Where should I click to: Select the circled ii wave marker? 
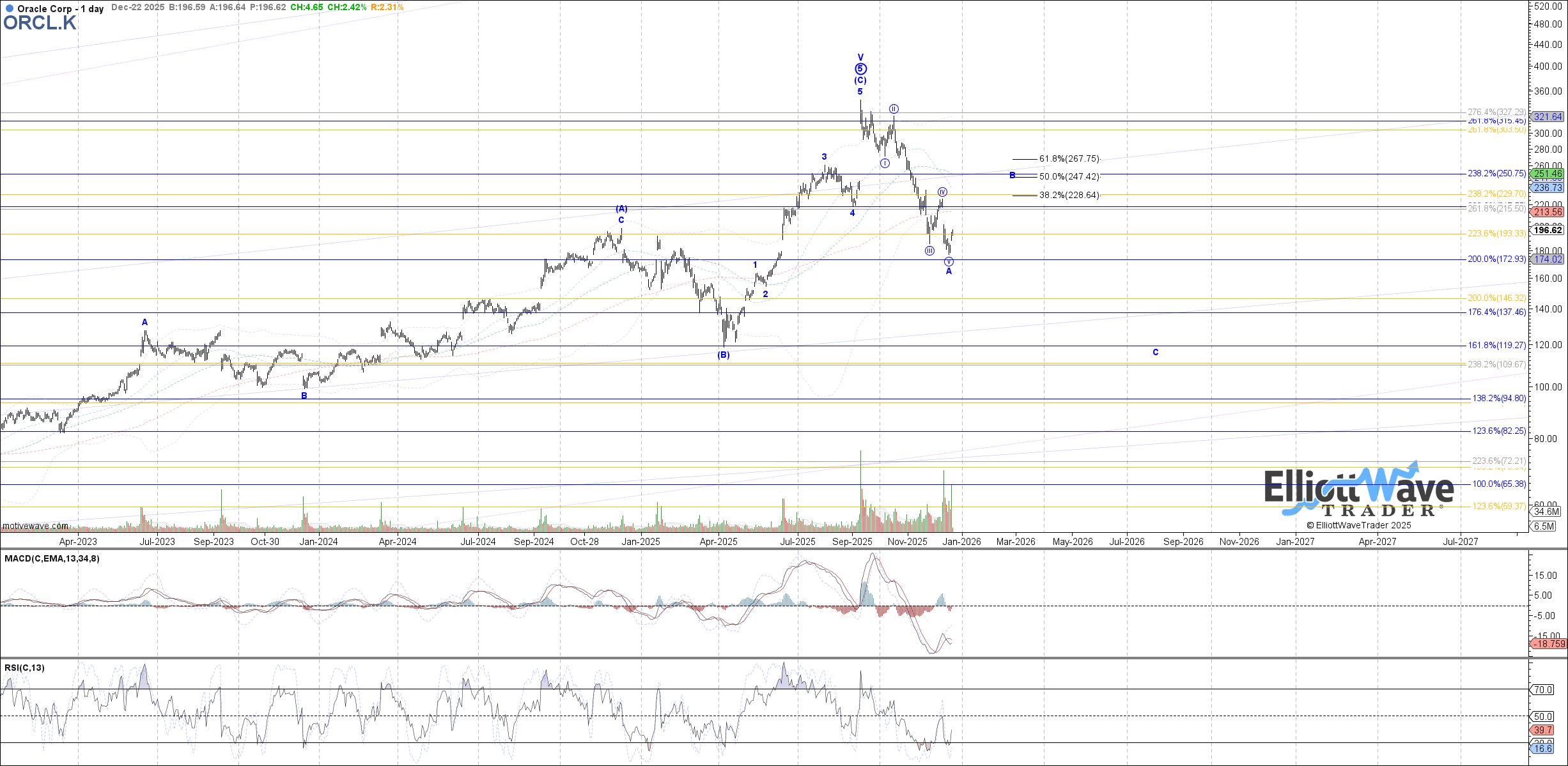894,109
